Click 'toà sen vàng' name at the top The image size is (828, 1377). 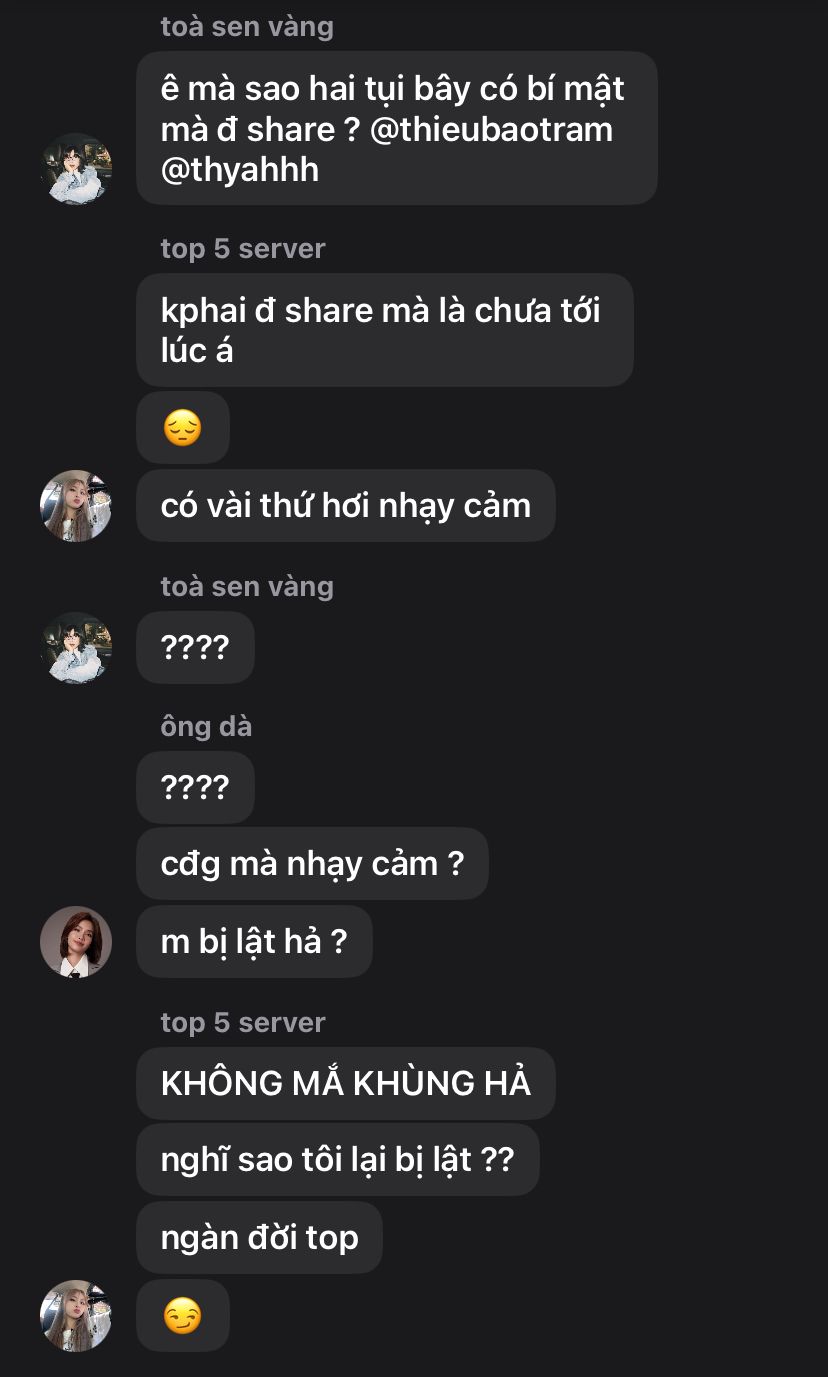click(x=247, y=26)
